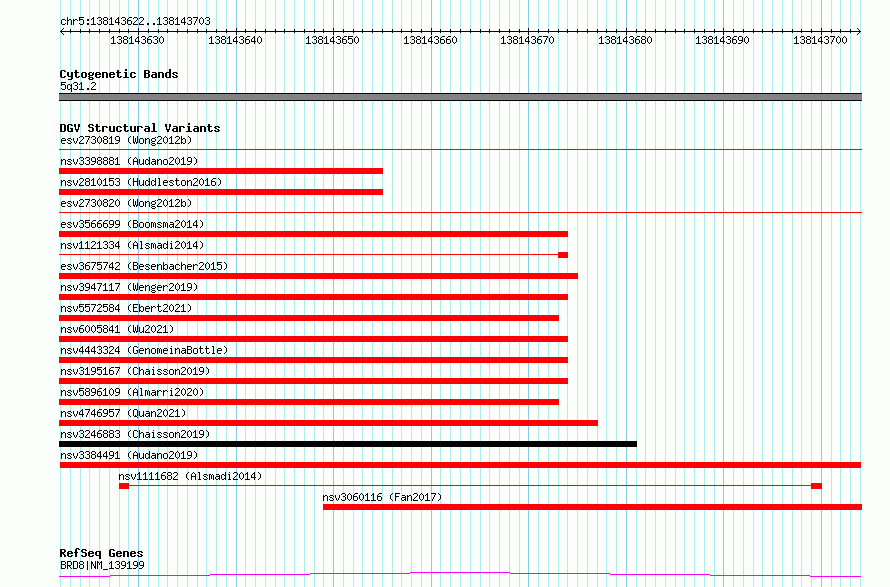890x587 pixels.
Task: Click the 5q31.2 cytogenetic band bar
Action: [460, 97]
